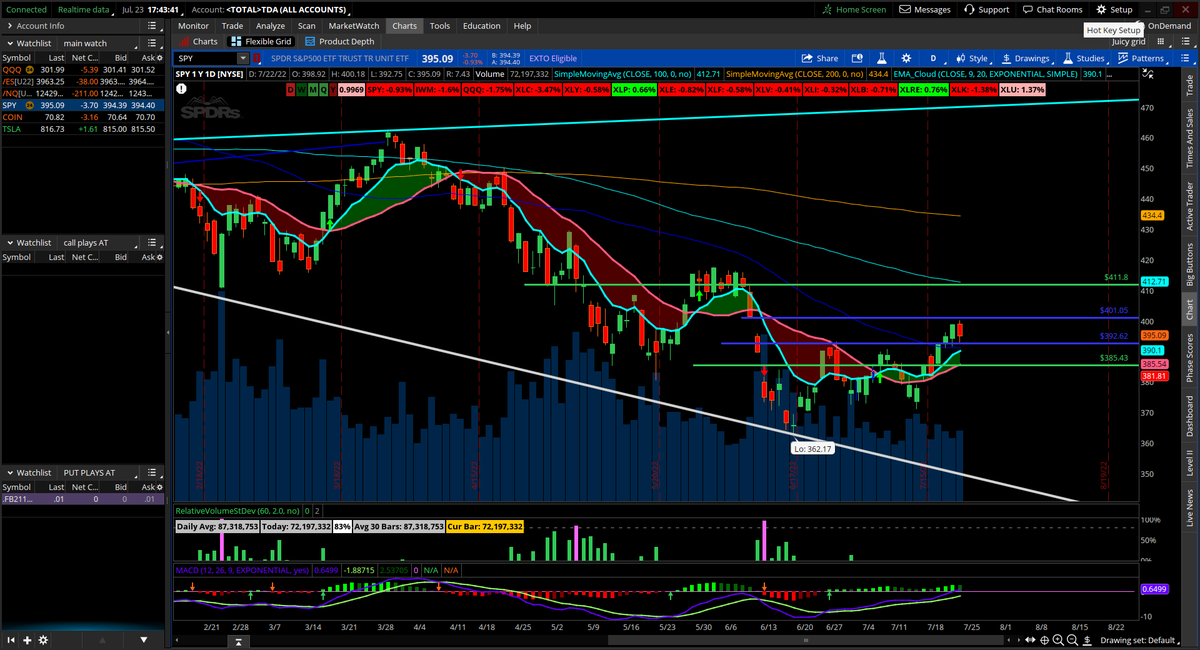The height and width of the screenshot is (650, 1200).
Task: Switch to the Monitor tab
Action: [193, 25]
